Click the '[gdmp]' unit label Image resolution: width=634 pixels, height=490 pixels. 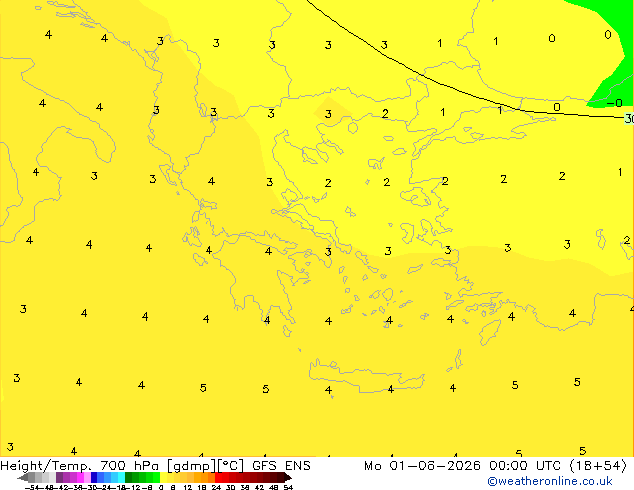[192, 466]
